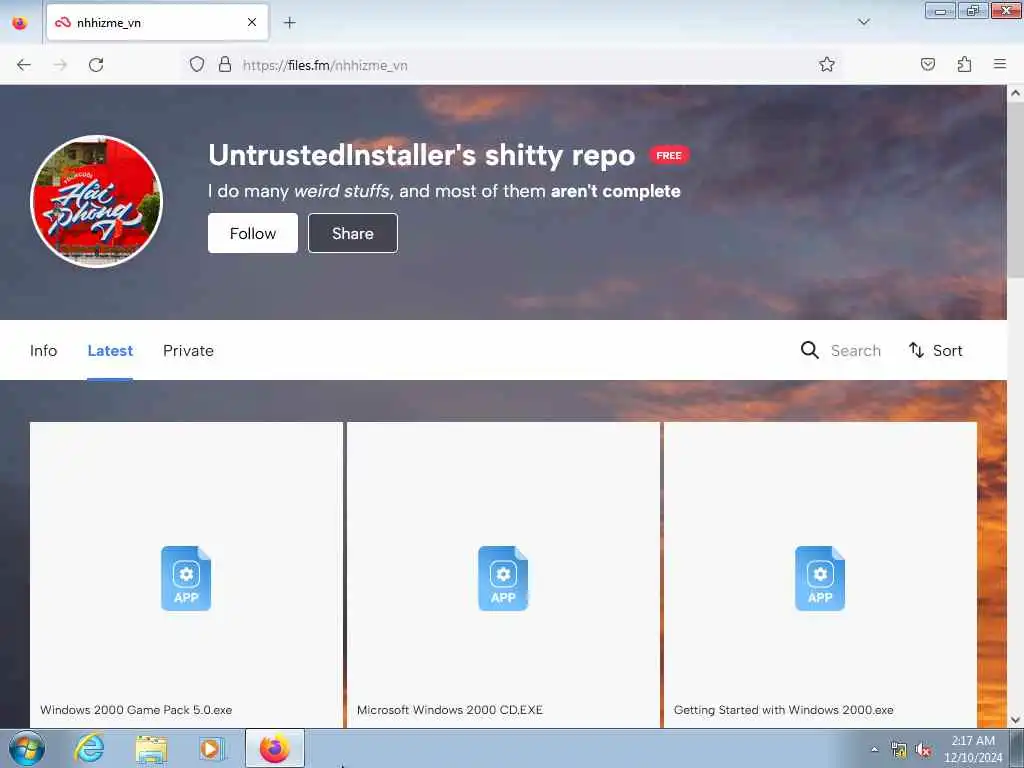Click the Hai Phong profile avatar
Image resolution: width=1024 pixels, height=768 pixels.
click(97, 201)
